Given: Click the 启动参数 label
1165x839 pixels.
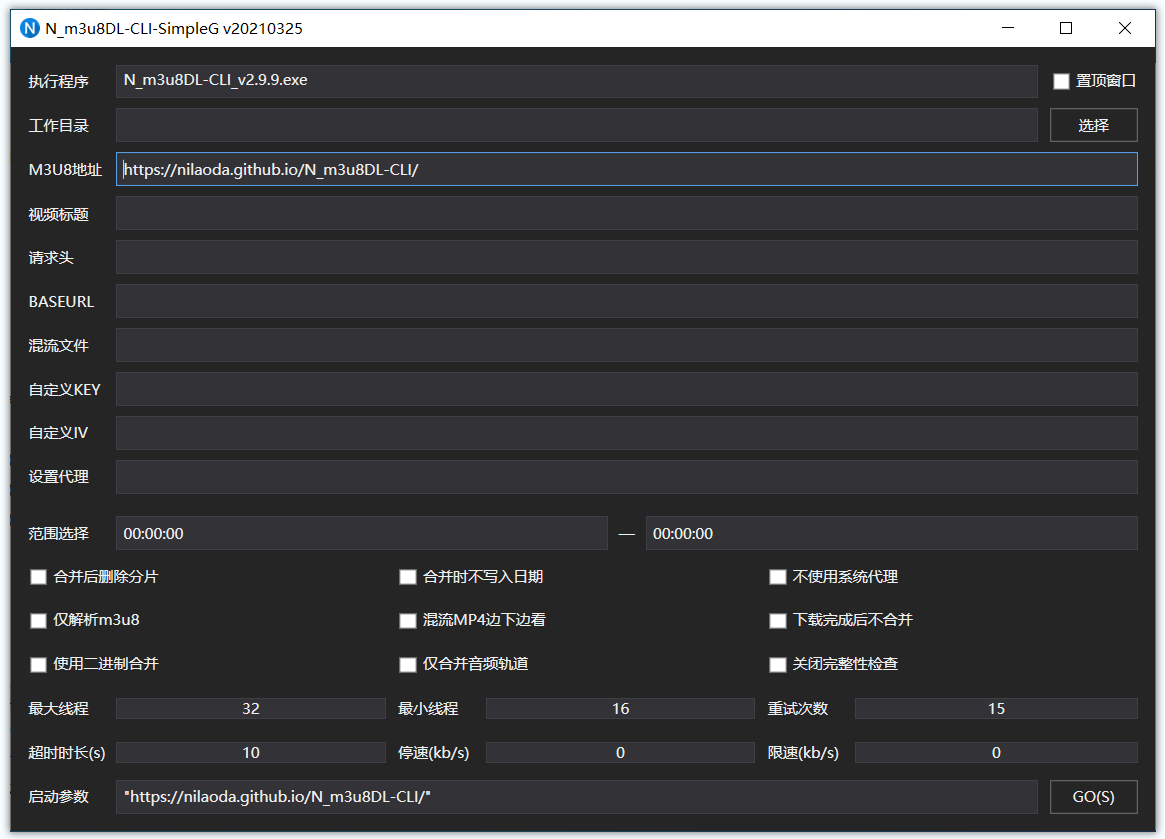Looking at the screenshot, I should [59, 797].
